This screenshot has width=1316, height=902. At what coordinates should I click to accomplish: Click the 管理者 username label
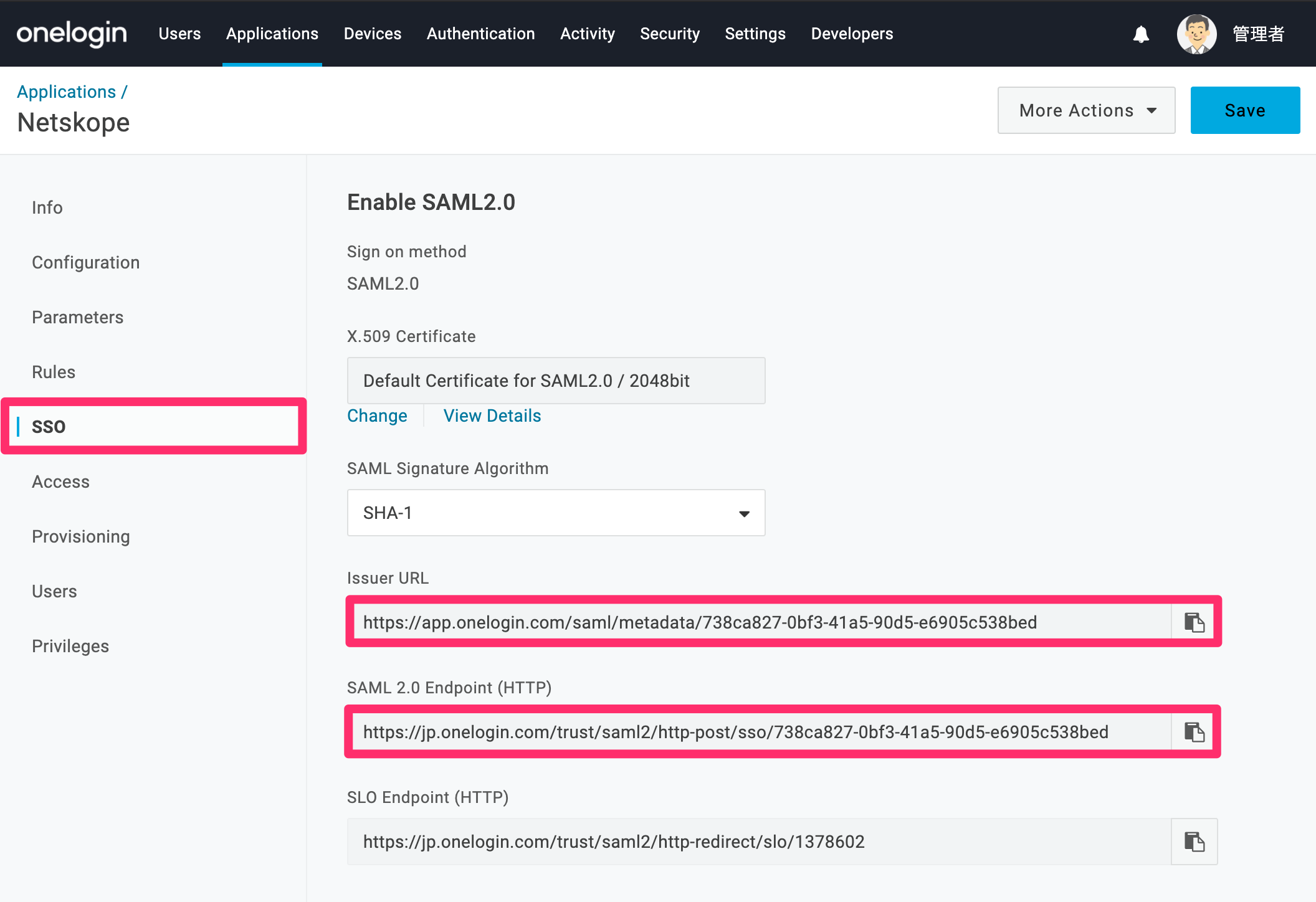[x=1259, y=34]
